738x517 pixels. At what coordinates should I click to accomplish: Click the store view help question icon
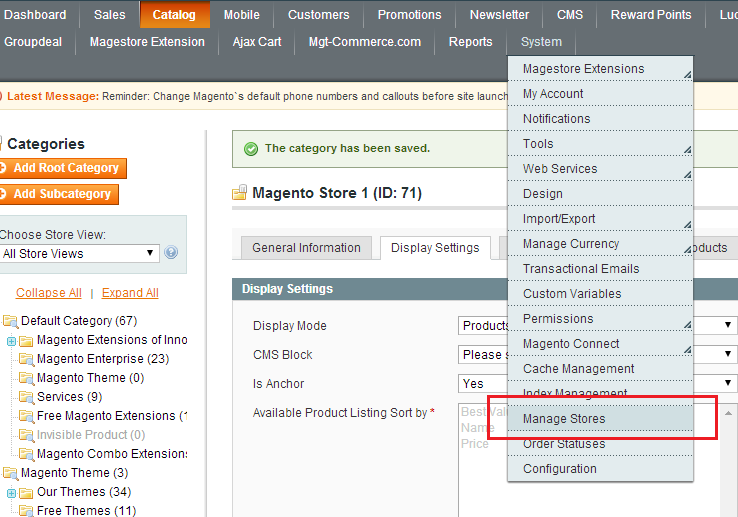click(x=171, y=252)
